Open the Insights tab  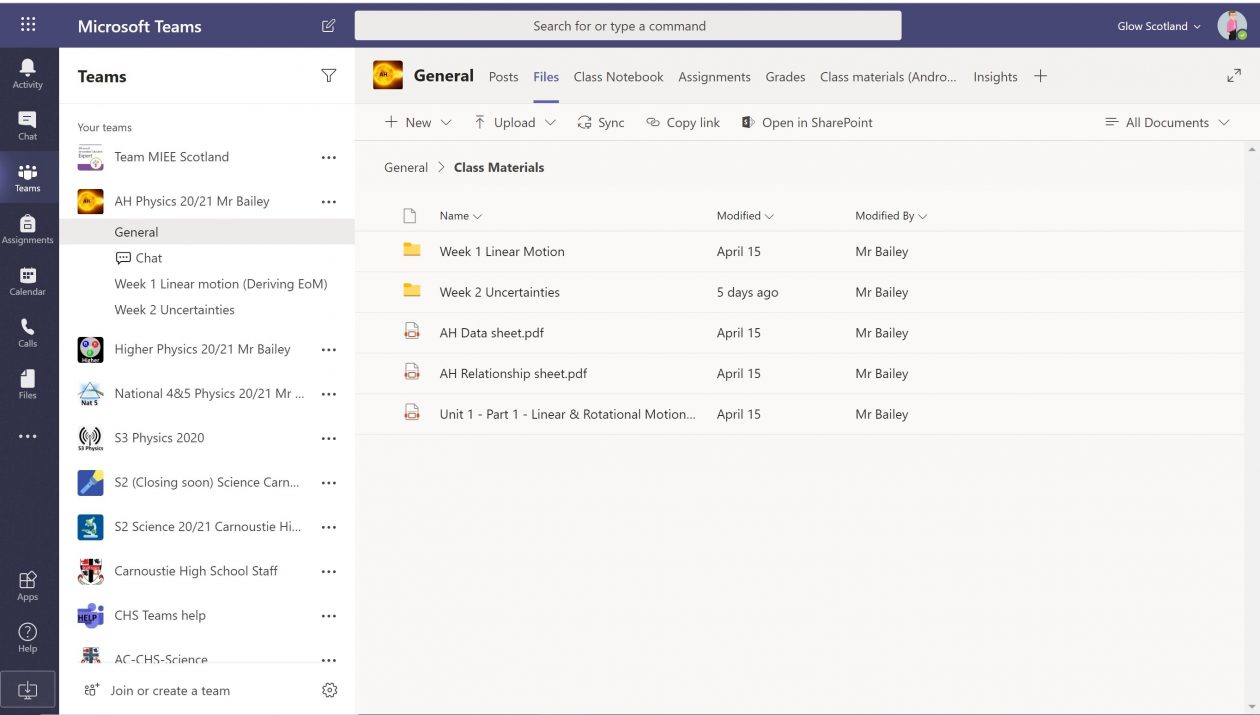995,77
